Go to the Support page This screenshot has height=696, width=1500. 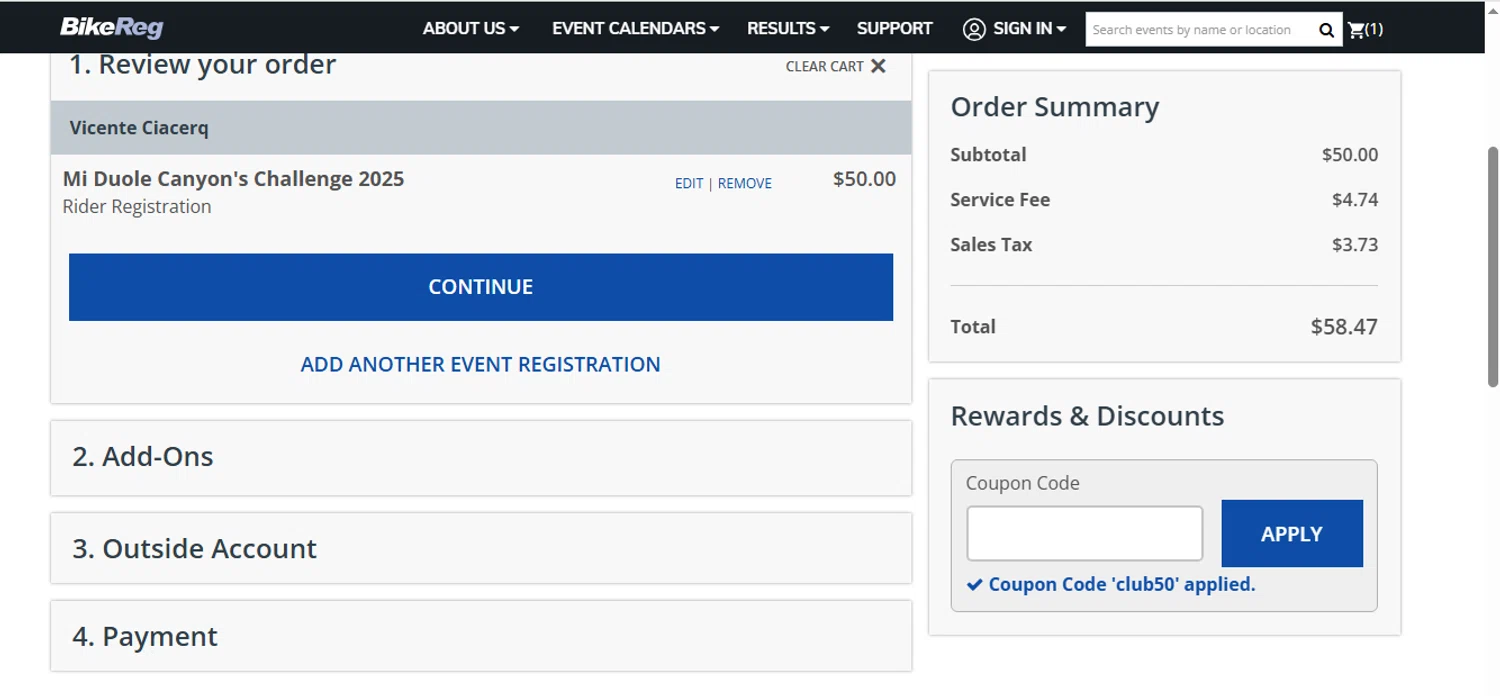tap(894, 28)
